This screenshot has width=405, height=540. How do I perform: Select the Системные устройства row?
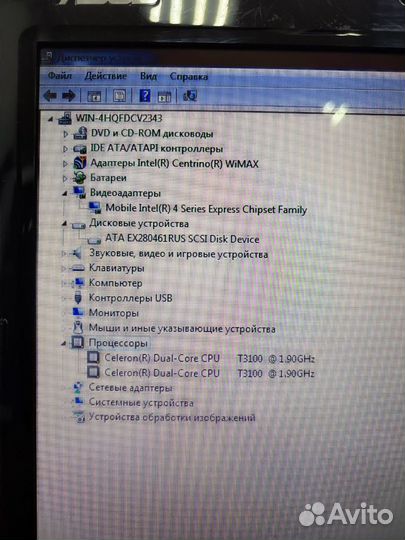[x=141, y=402]
